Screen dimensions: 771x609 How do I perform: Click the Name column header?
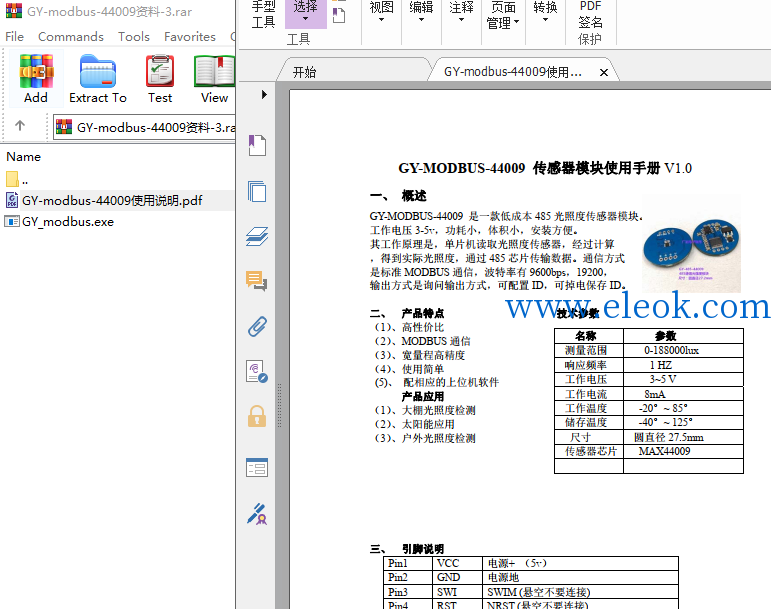pos(24,157)
